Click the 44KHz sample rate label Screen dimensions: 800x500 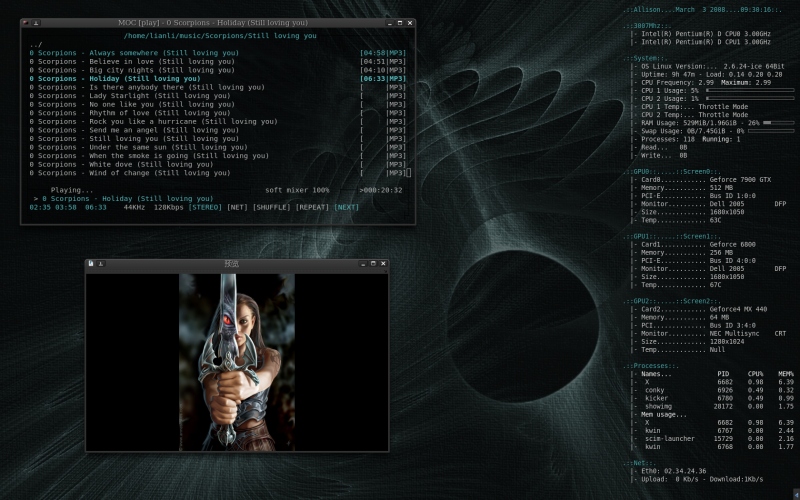pos(134,207)
